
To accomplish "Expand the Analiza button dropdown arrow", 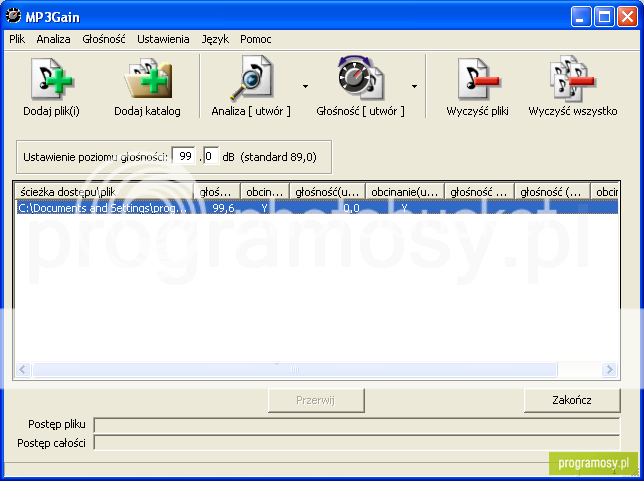I will click(x=305, y=86).
